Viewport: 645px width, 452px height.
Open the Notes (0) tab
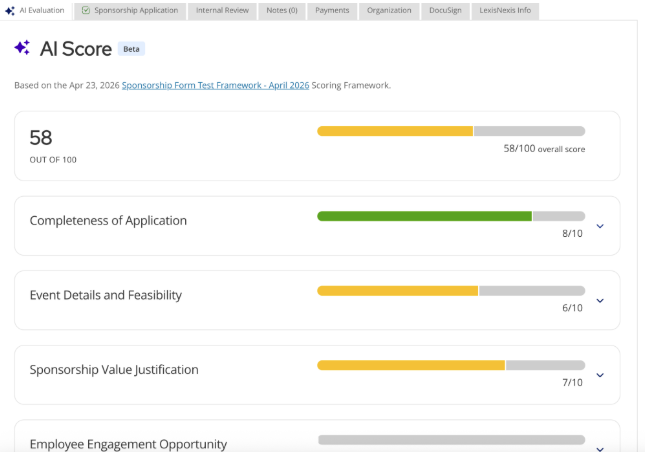click(x=282, y=11)
